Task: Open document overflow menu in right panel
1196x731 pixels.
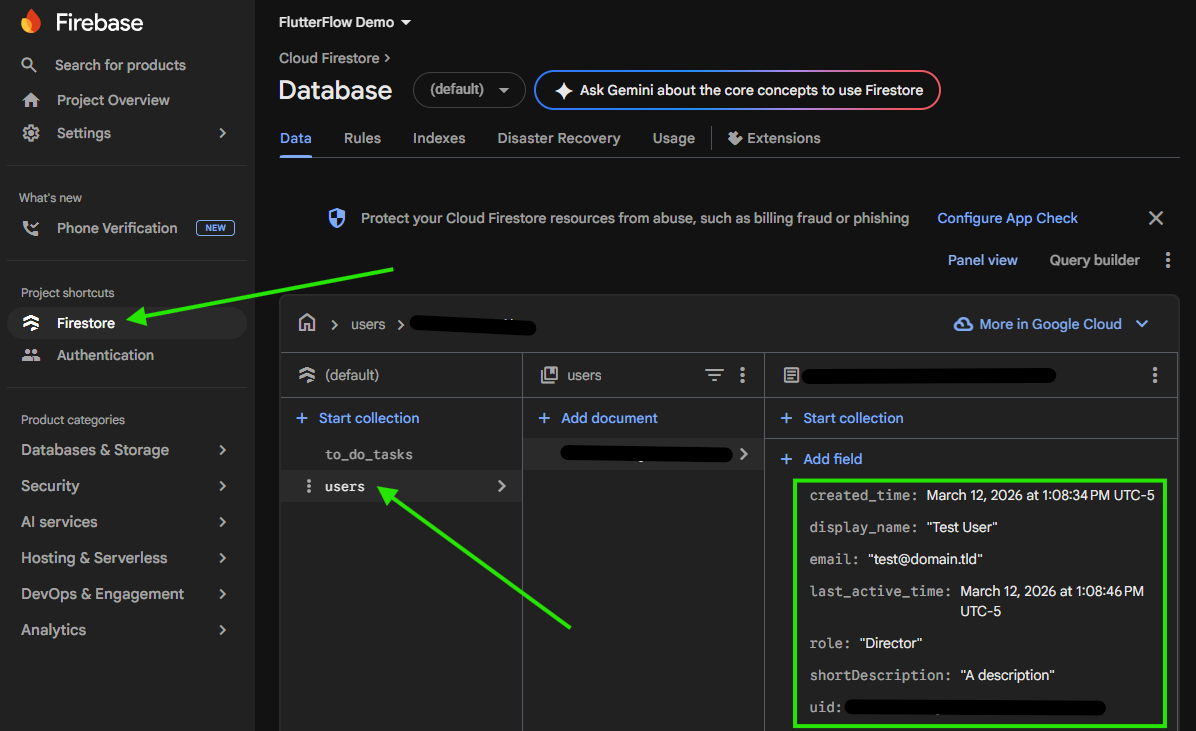Action: [1155, 375]
